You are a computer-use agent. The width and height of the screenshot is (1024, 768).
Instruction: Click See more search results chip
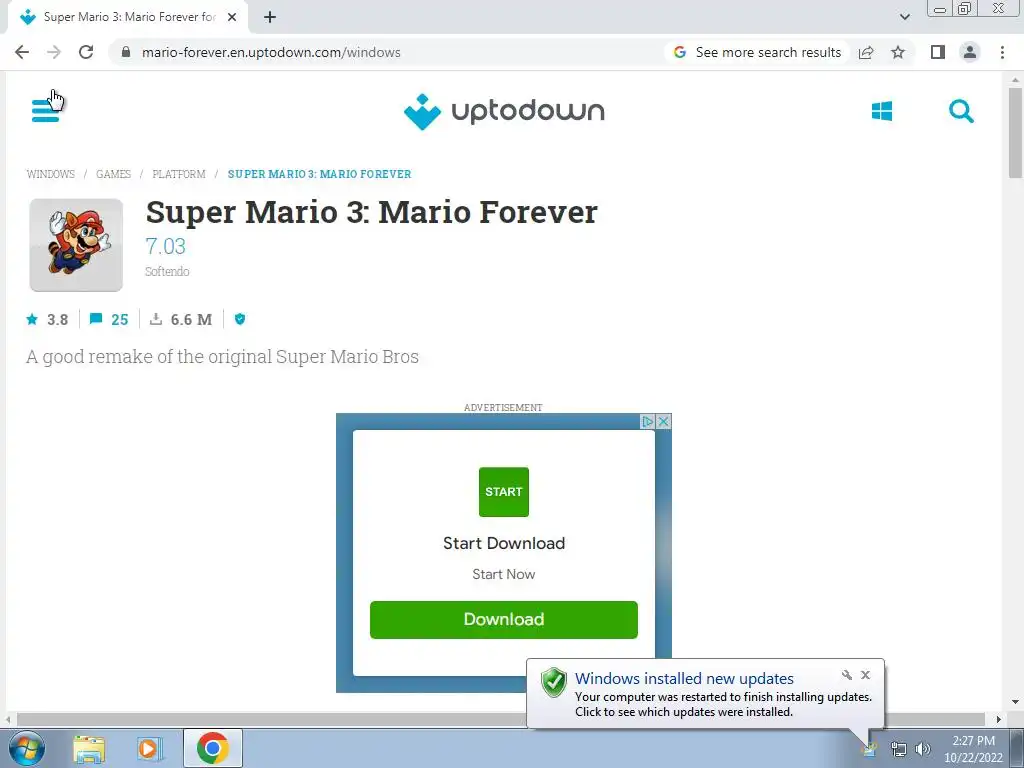758,52
